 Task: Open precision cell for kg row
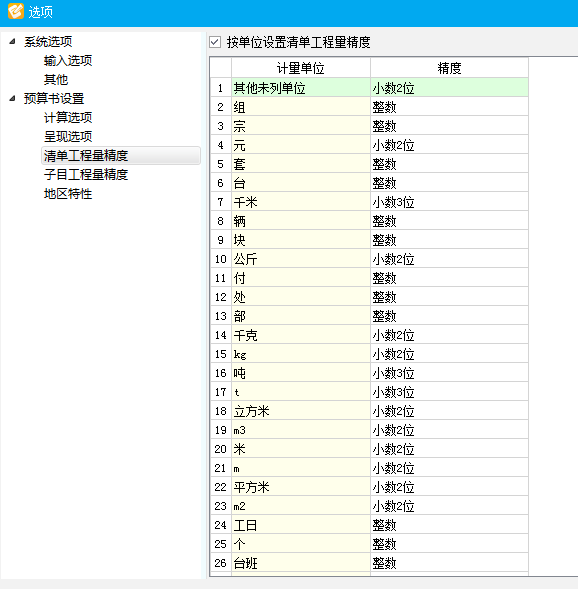(450, 354)
